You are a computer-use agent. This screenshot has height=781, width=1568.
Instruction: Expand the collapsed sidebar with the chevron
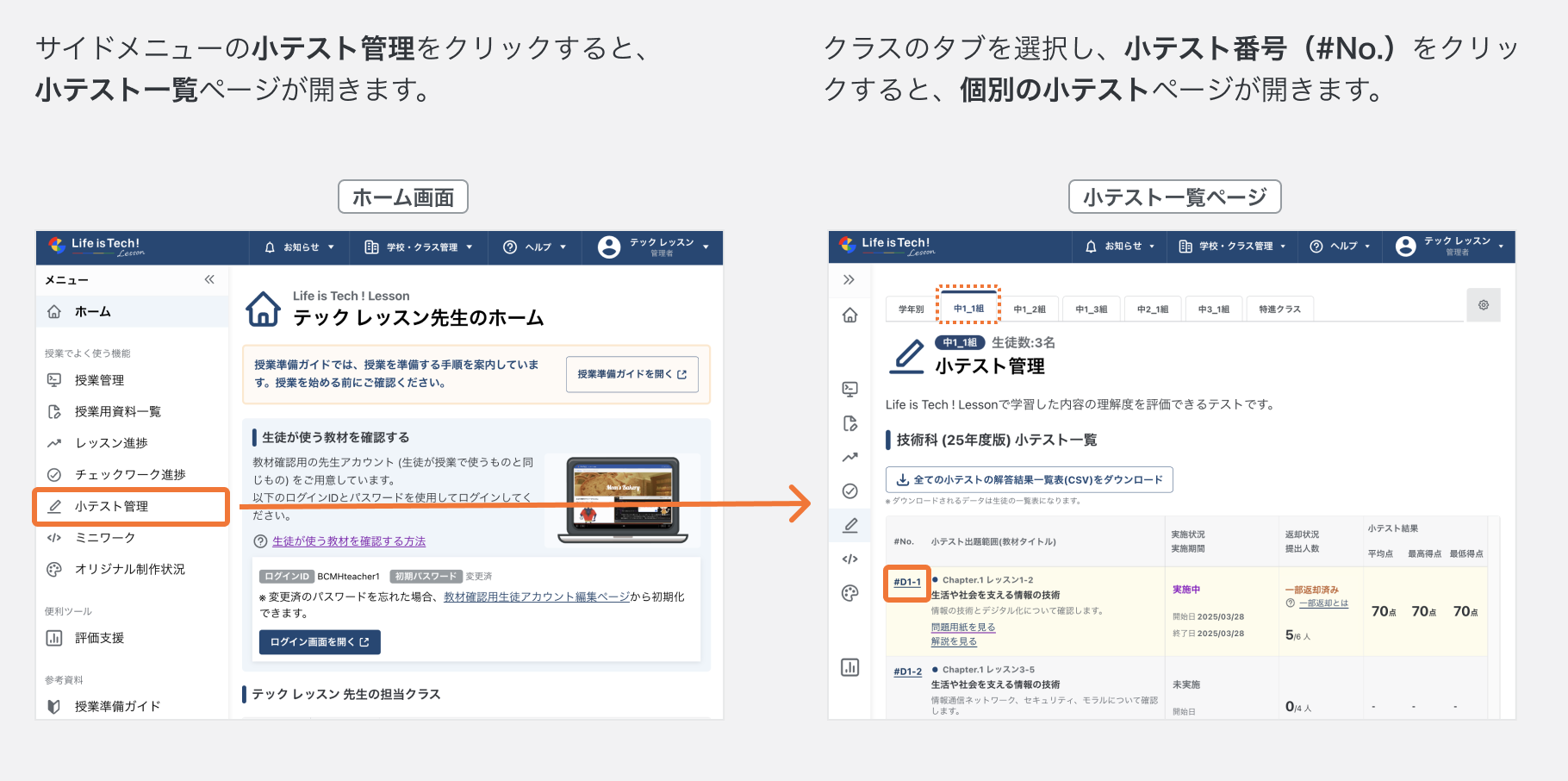click(849, 279)
